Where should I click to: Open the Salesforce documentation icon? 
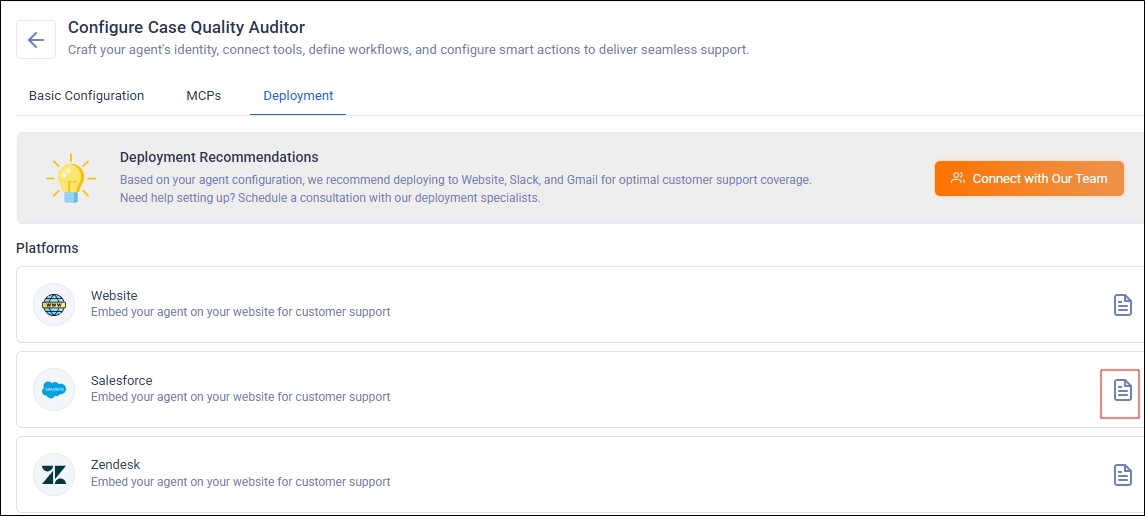pyautogui.click(x=1122, y=390)
